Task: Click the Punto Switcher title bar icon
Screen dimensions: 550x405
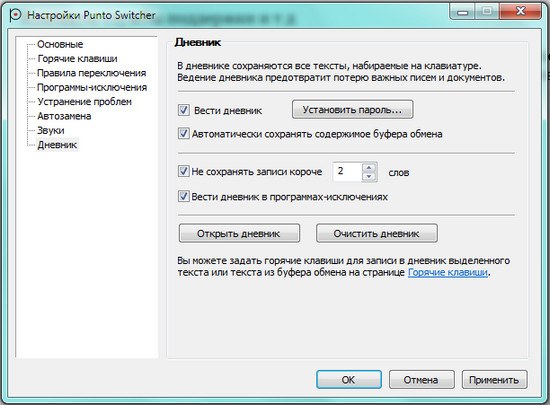Action: [x=15, y=15]
